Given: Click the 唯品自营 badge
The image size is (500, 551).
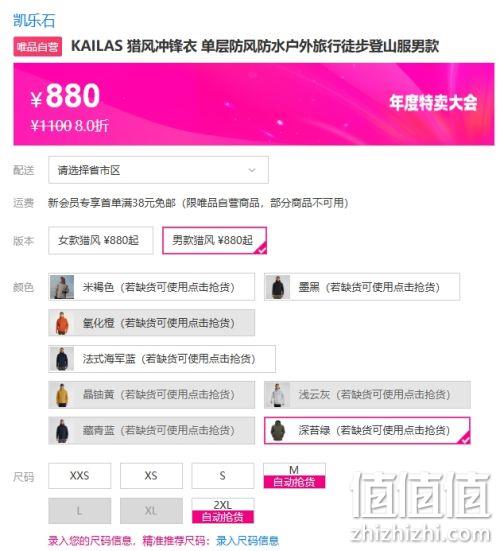Looking at the screenshot, I should pos(38,46).
